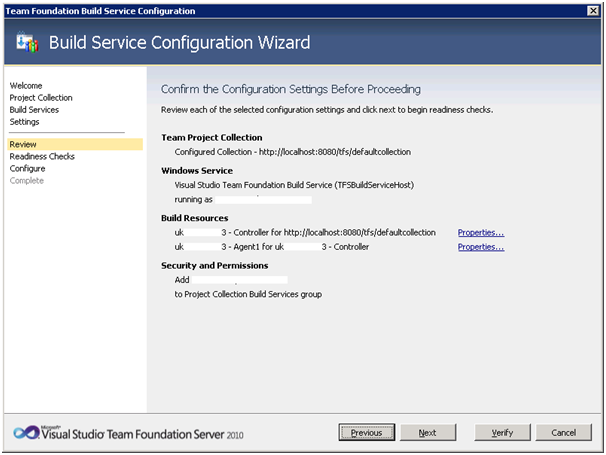This screenshot has width=606, height=455.
Task: Click the Build Service Configuration Wizard title
Action: click(x=179, y=42)
